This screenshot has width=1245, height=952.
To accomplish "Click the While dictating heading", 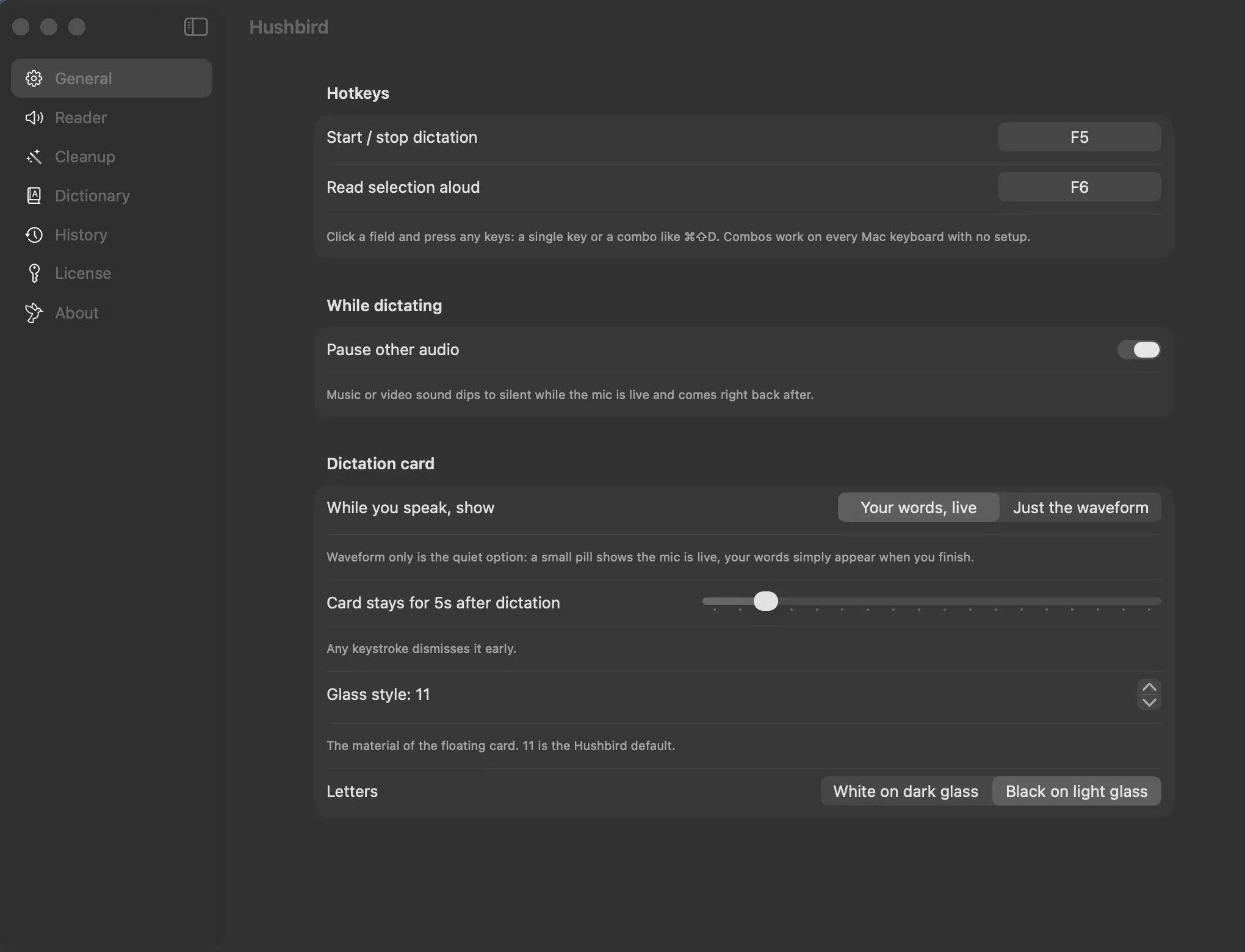I will pos(384,306).
